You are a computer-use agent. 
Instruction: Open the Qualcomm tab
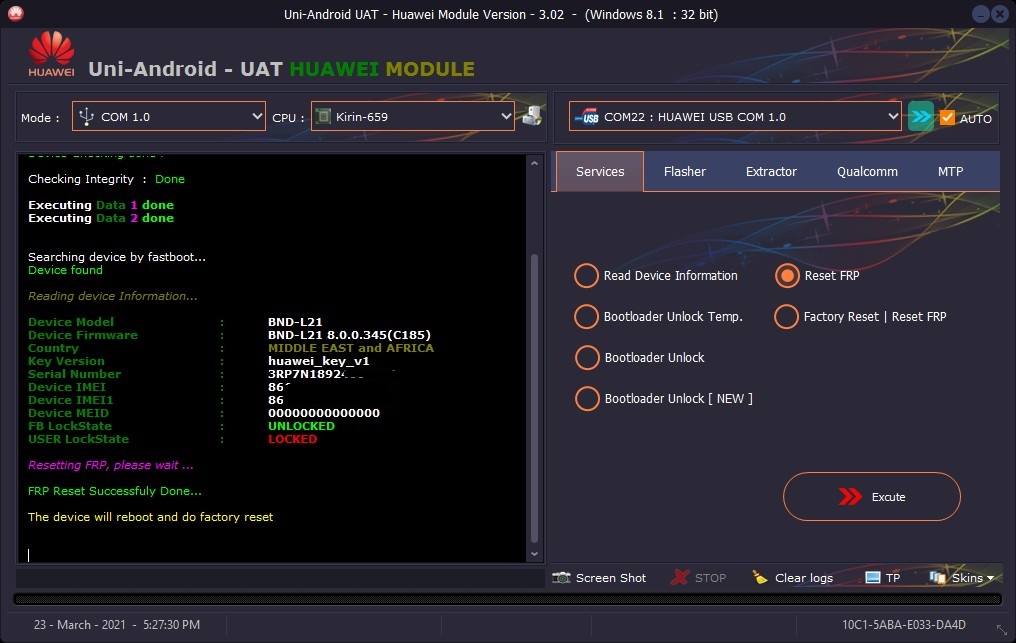coord(867,172)
